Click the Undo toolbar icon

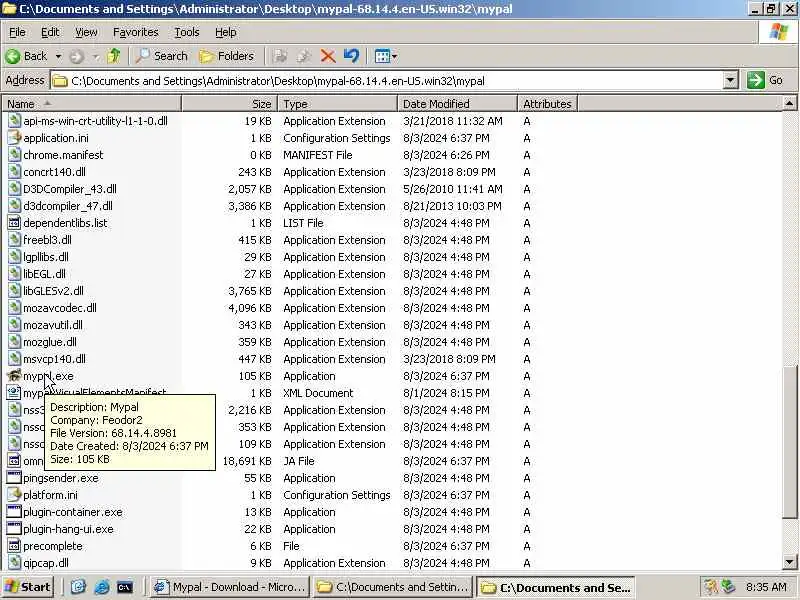coord(351,56)
